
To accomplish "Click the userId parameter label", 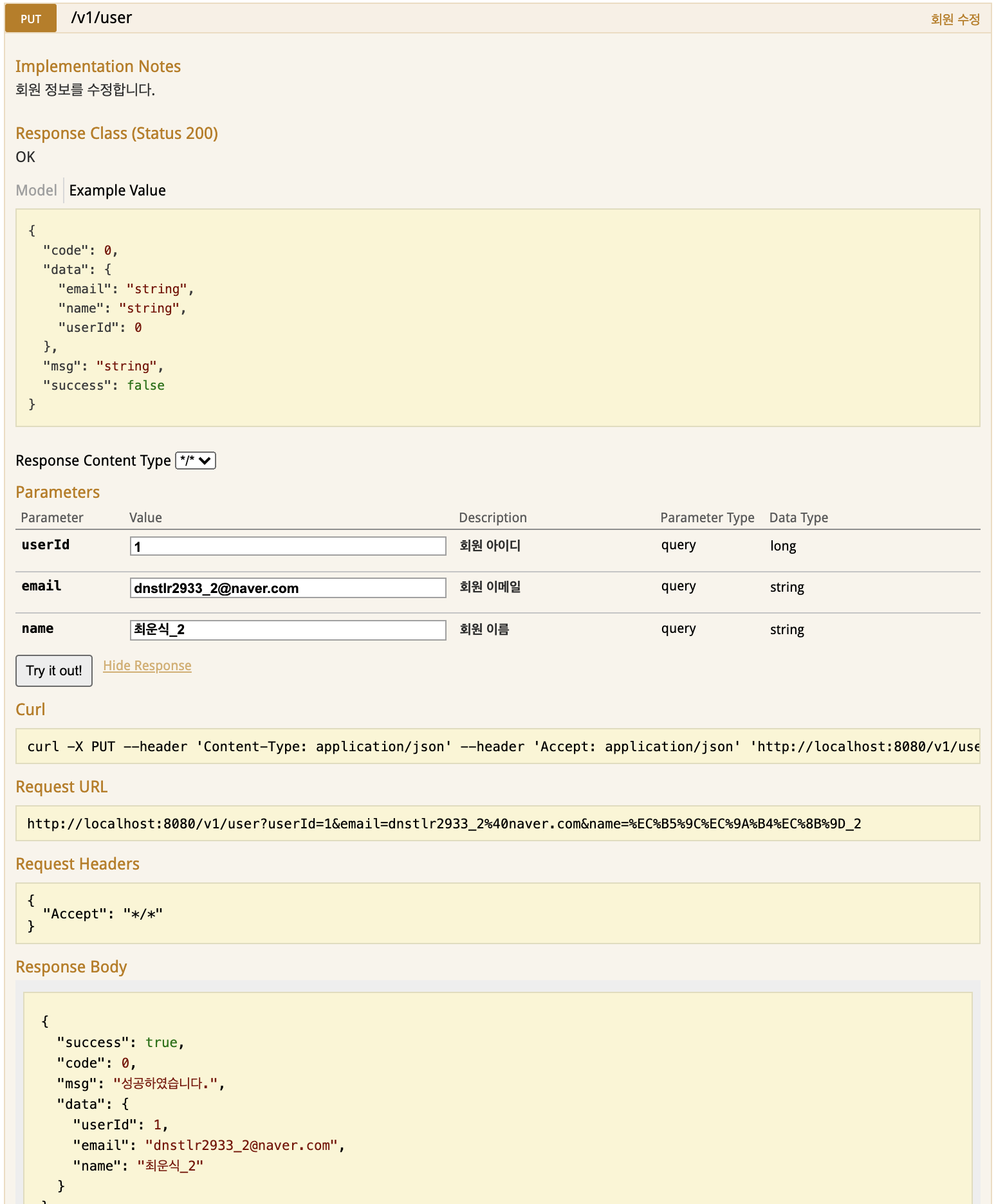I will (45, 545).
